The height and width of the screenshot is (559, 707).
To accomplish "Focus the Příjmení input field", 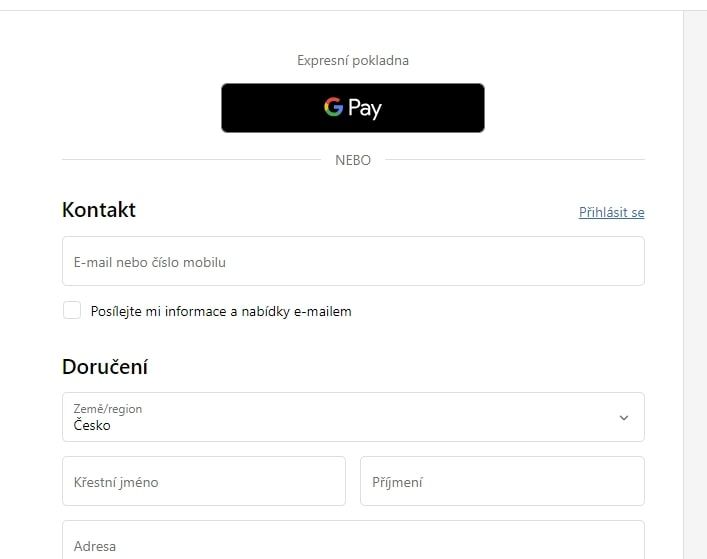I will [x=501, y=482].
